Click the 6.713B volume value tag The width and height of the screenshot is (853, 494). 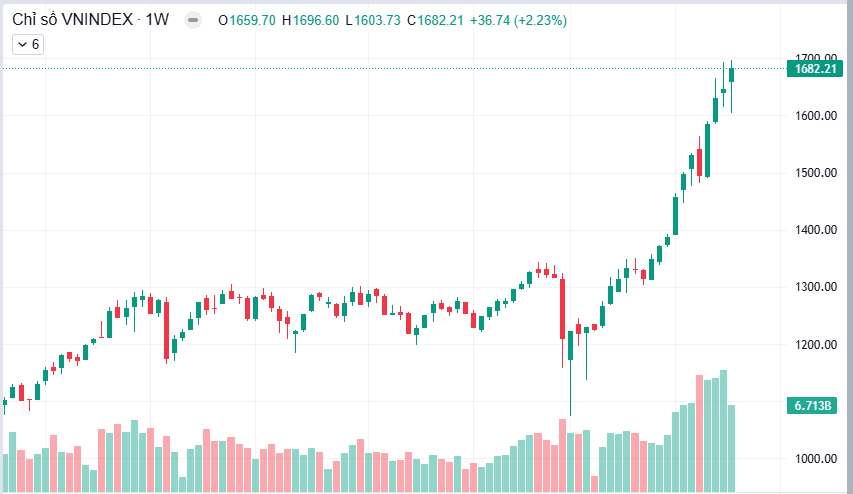point(812,405)
